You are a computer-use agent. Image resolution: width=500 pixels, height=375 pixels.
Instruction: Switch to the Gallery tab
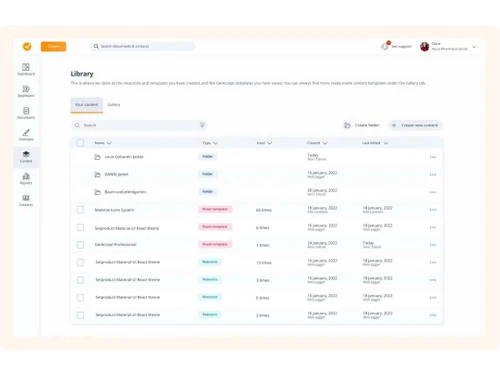pyautogui.click(x=114, y=105)
